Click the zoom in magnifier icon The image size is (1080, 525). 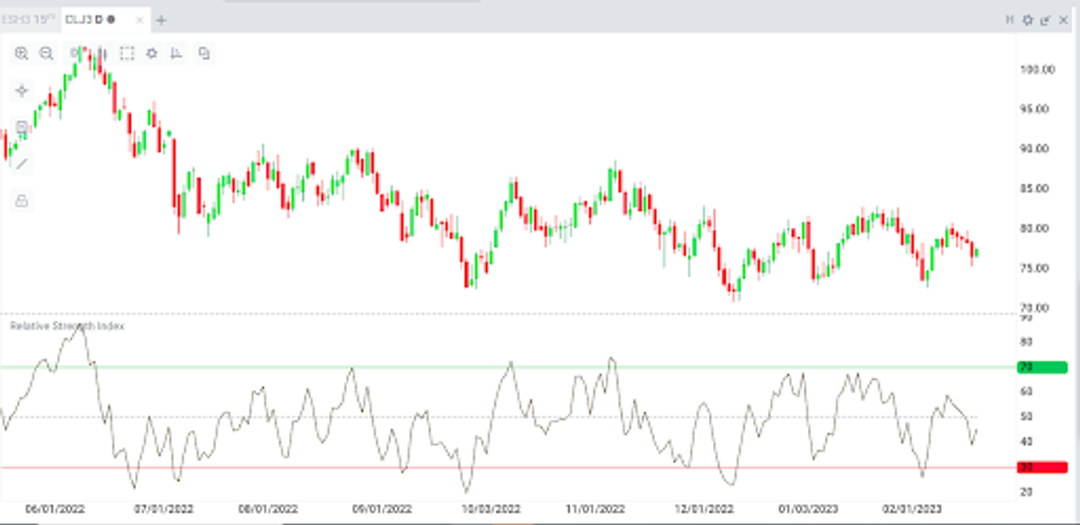21,53
